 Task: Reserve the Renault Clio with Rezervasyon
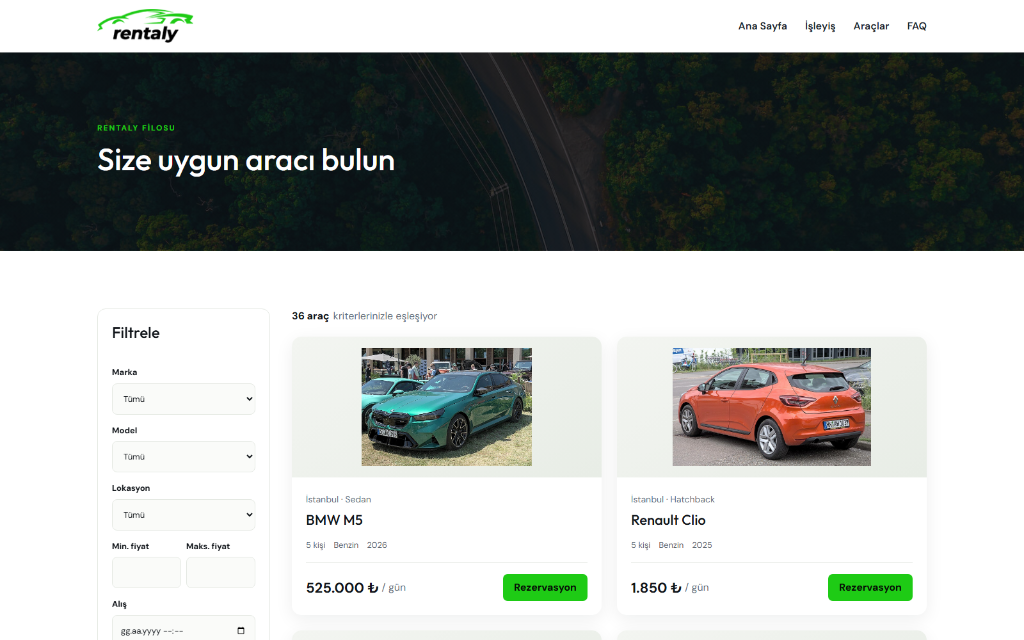(870, 588)
